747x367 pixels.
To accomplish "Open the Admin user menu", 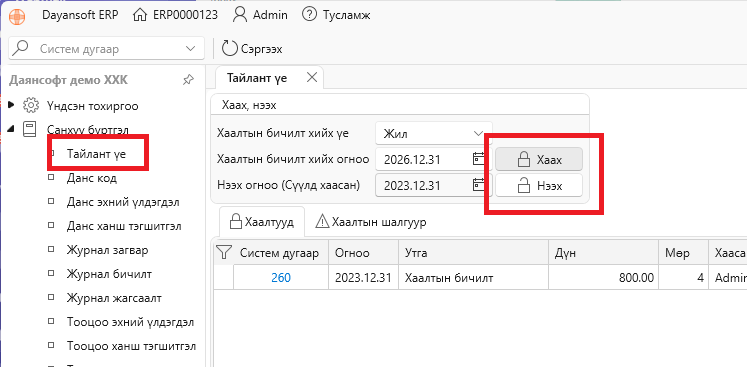I will pyautogui.click(x=260, y=15).
